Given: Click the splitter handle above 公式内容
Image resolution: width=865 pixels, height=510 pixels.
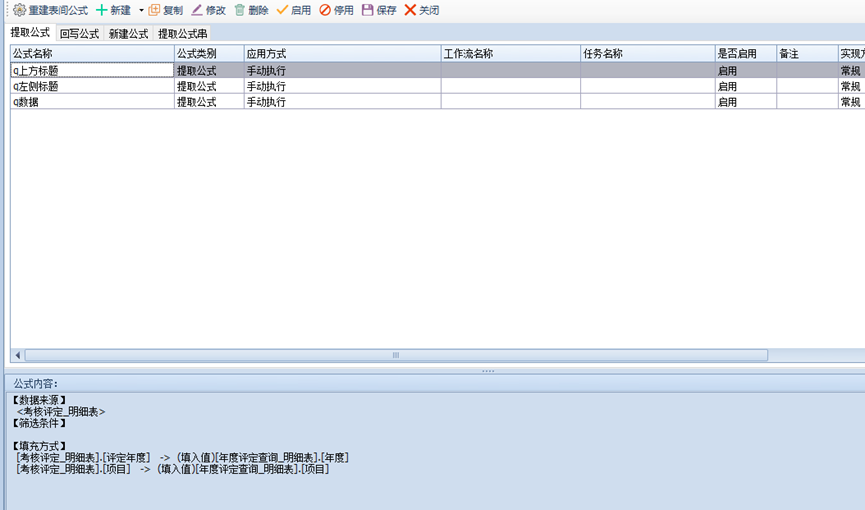Looking at the screenshot, I should point(488,371).
